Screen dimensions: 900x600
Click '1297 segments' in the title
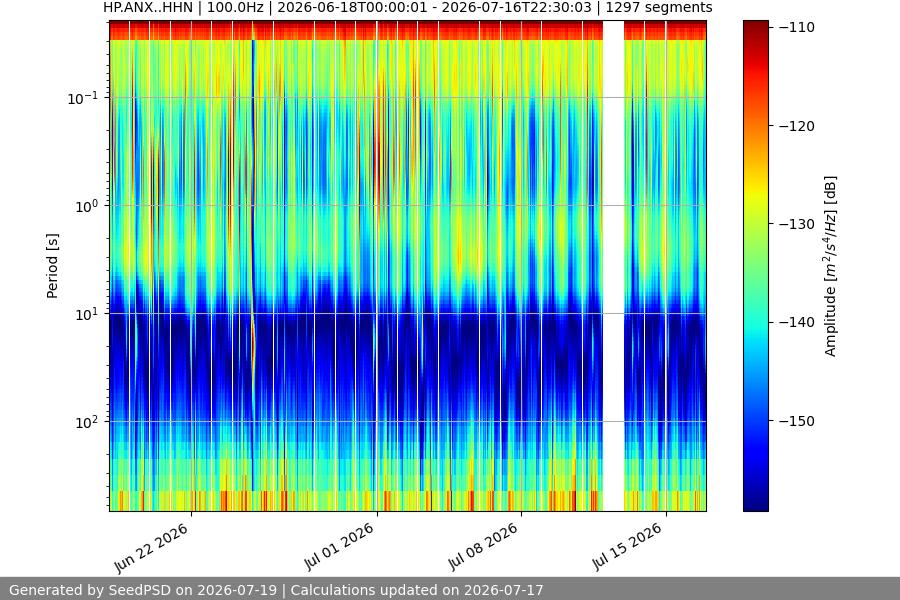(659, 8)
